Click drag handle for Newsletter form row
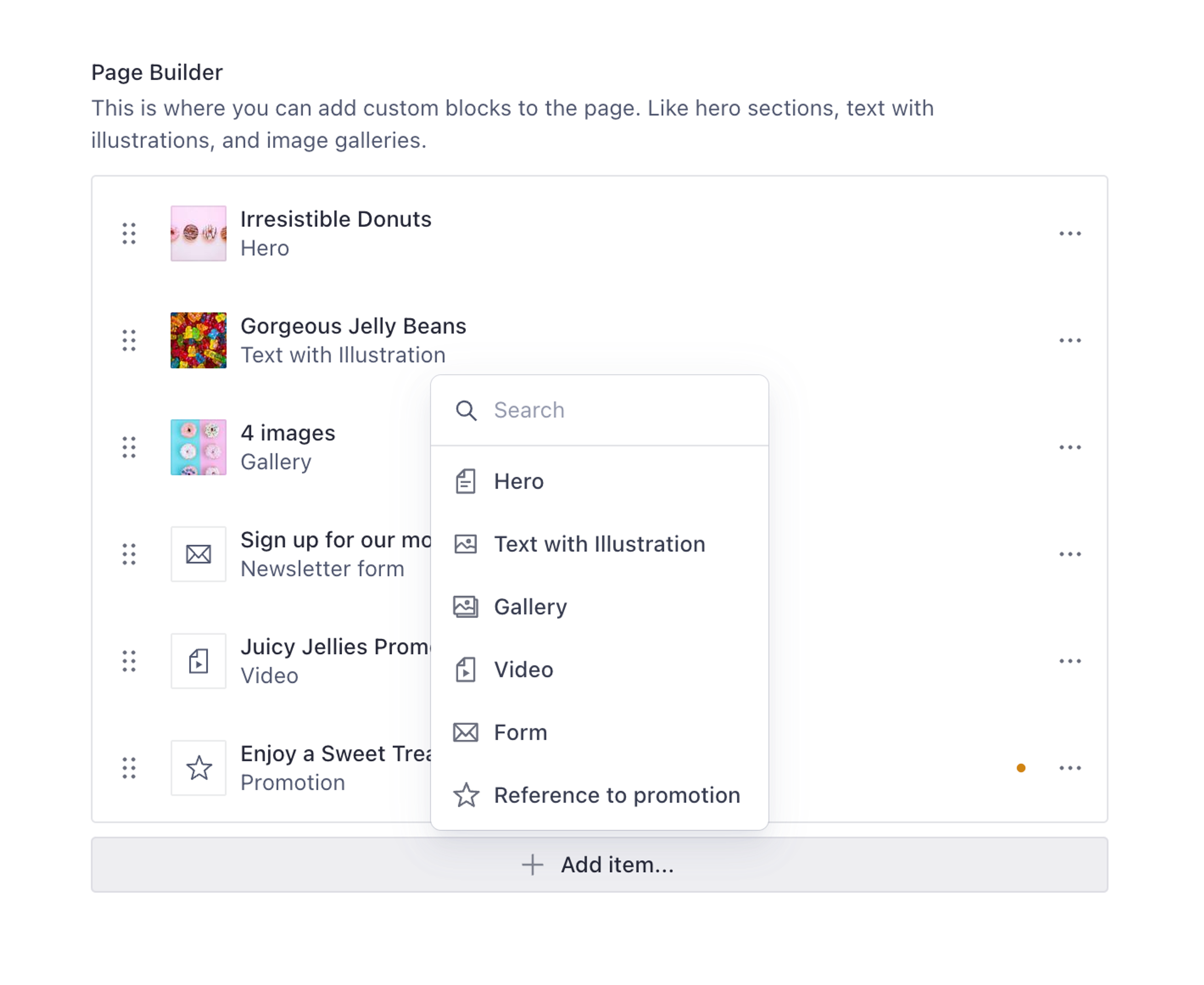This screenshot has width=1204, height=985. [129, 554]
